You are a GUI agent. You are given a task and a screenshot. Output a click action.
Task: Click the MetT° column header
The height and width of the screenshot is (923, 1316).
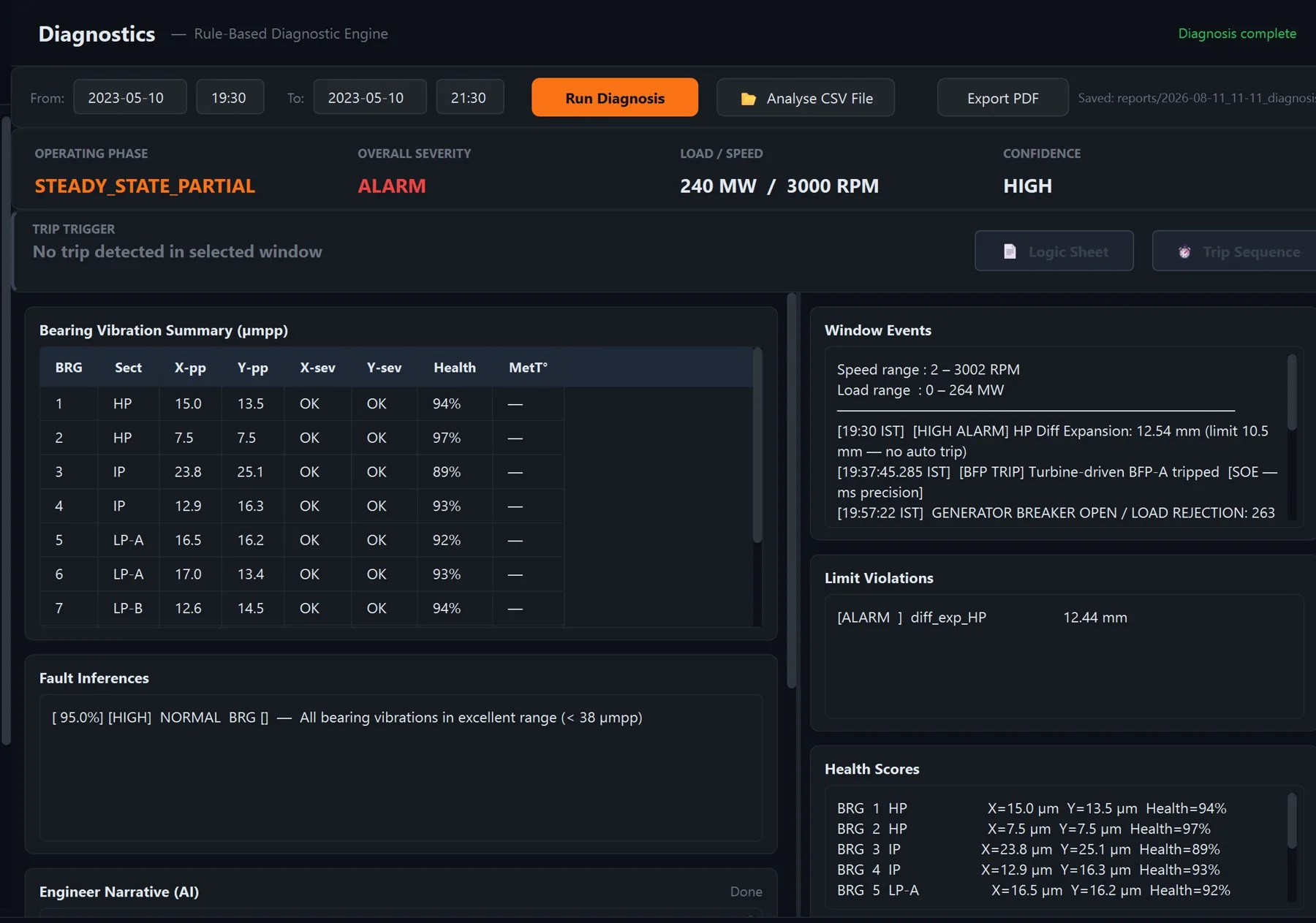528,368
